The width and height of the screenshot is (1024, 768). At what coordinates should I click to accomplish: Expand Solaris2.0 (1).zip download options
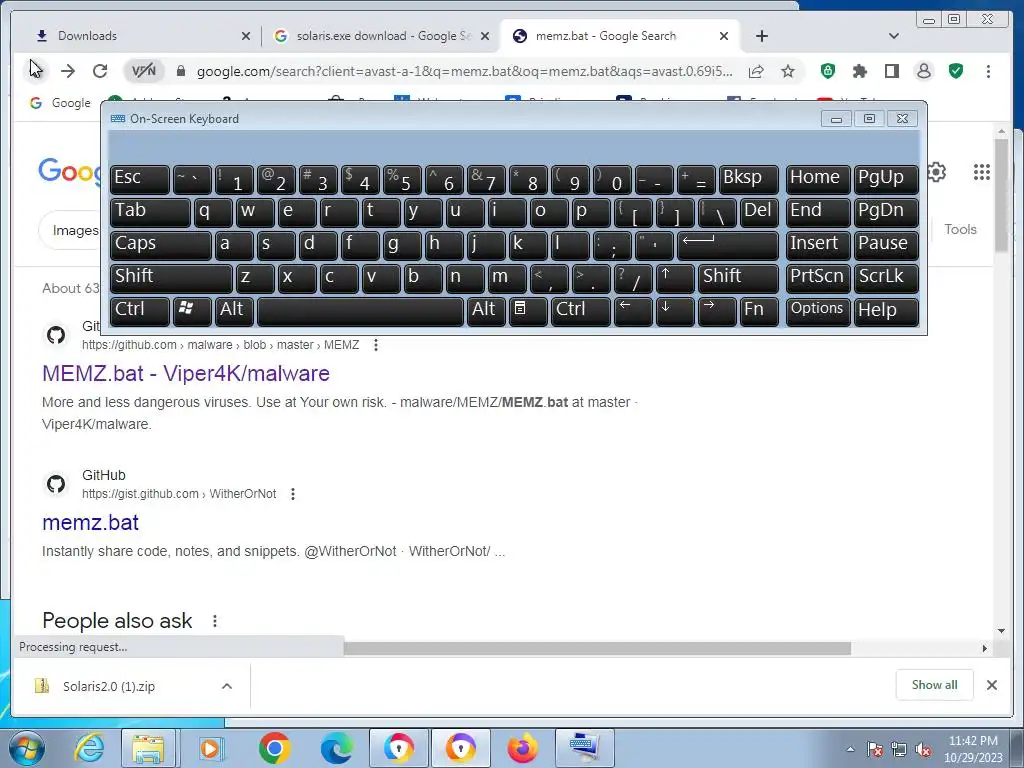point(227,686)
